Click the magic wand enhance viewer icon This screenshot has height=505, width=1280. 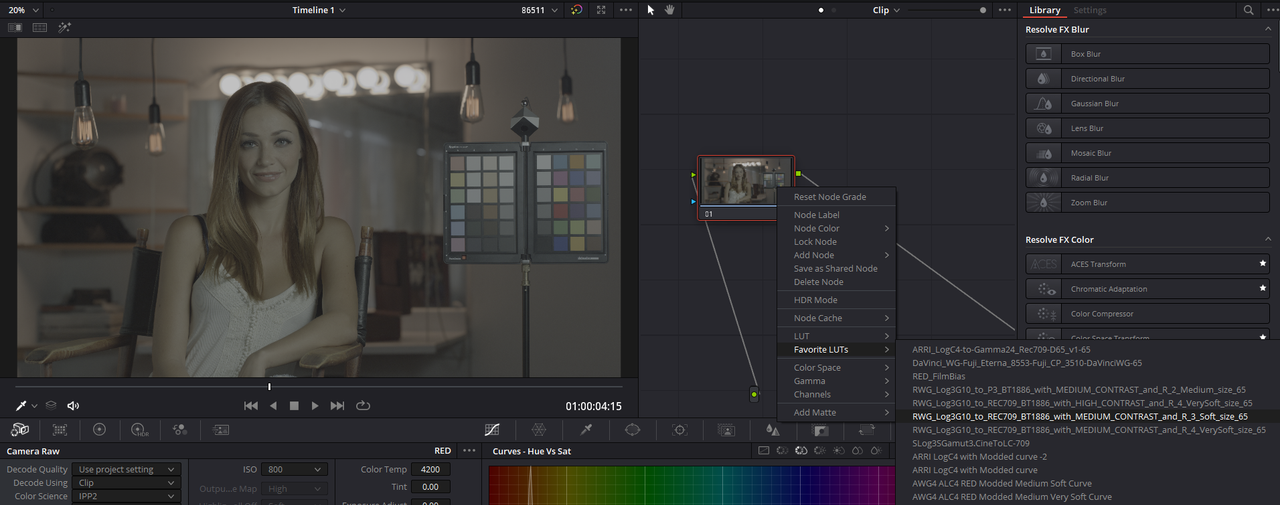65,28
